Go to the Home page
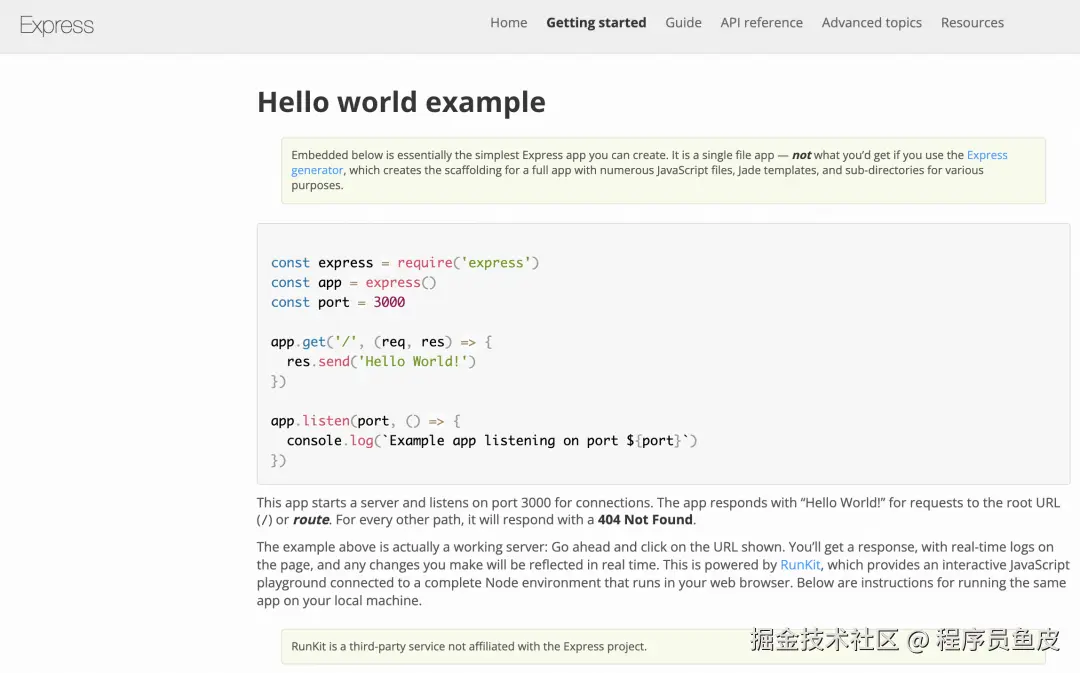 point(508,23)
